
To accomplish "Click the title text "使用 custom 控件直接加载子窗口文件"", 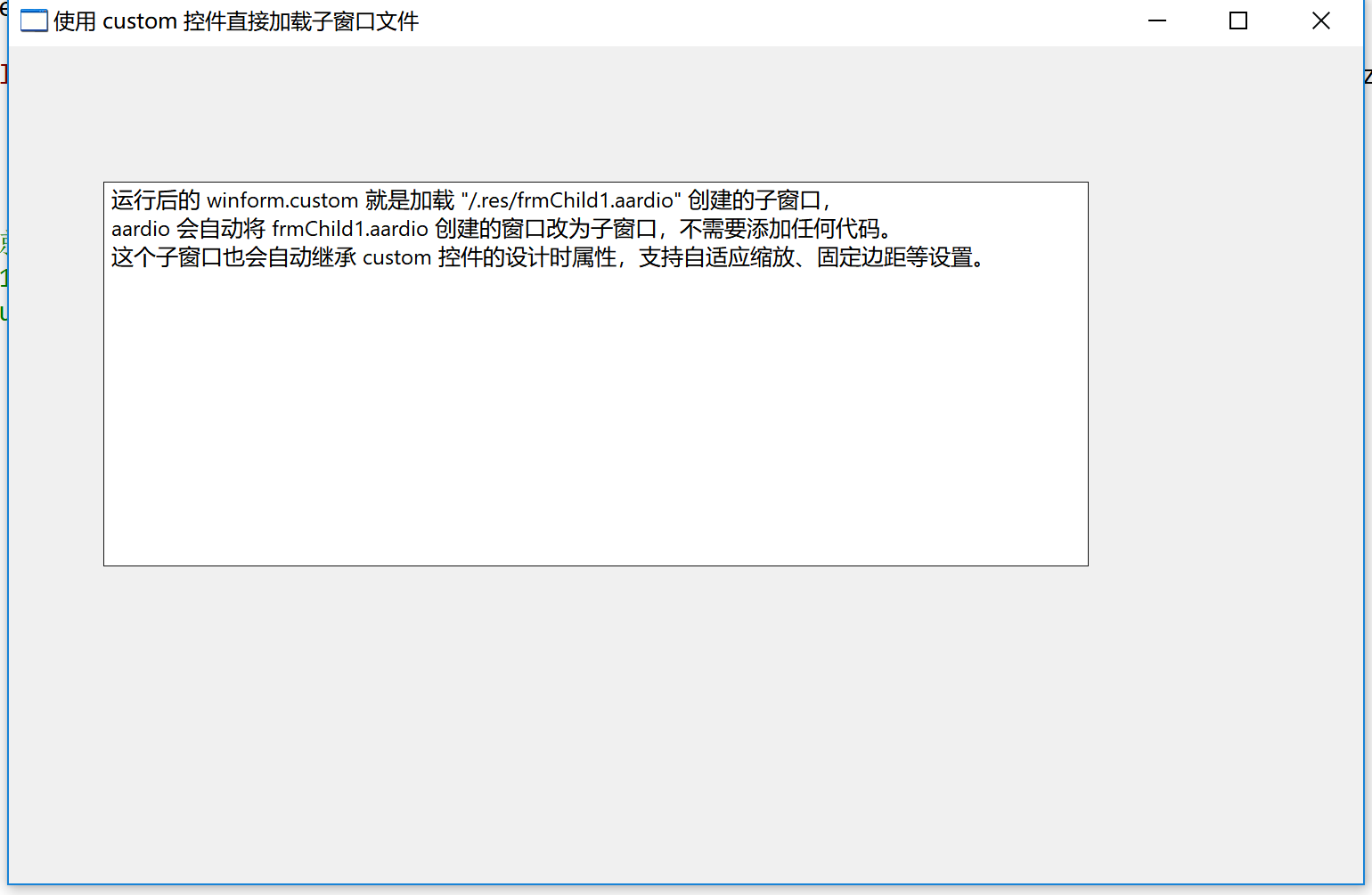I will point(236,21).
